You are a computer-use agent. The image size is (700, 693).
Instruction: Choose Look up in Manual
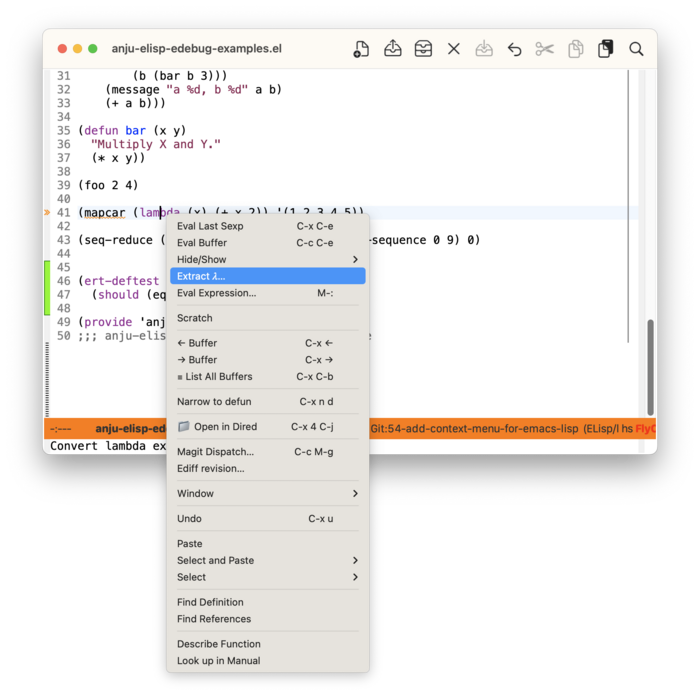point(268,661)
